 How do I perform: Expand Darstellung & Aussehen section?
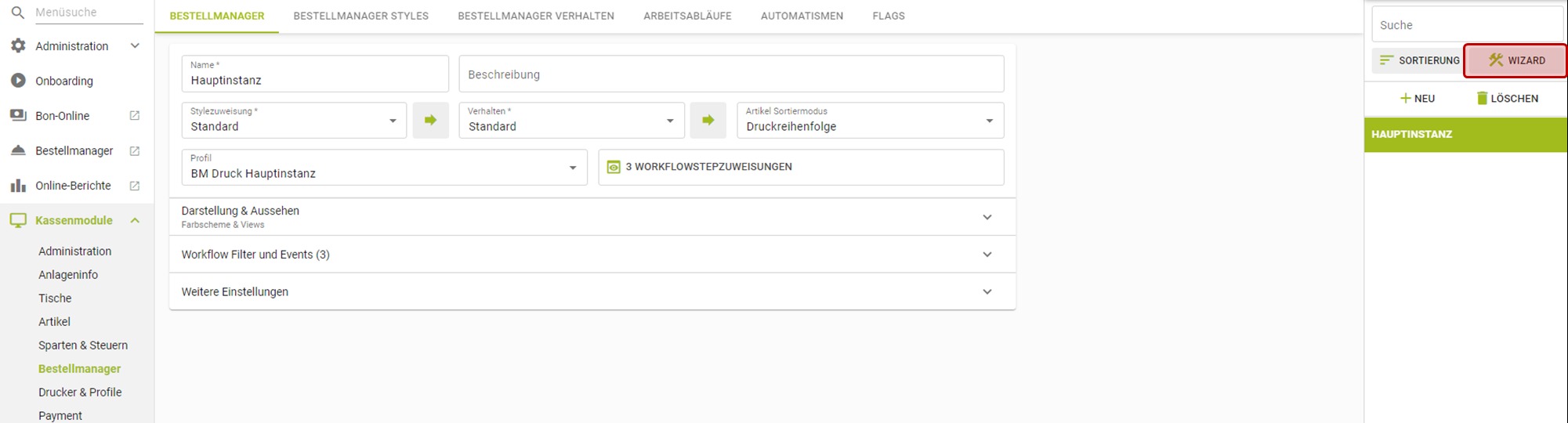click(x=592, y=217)
